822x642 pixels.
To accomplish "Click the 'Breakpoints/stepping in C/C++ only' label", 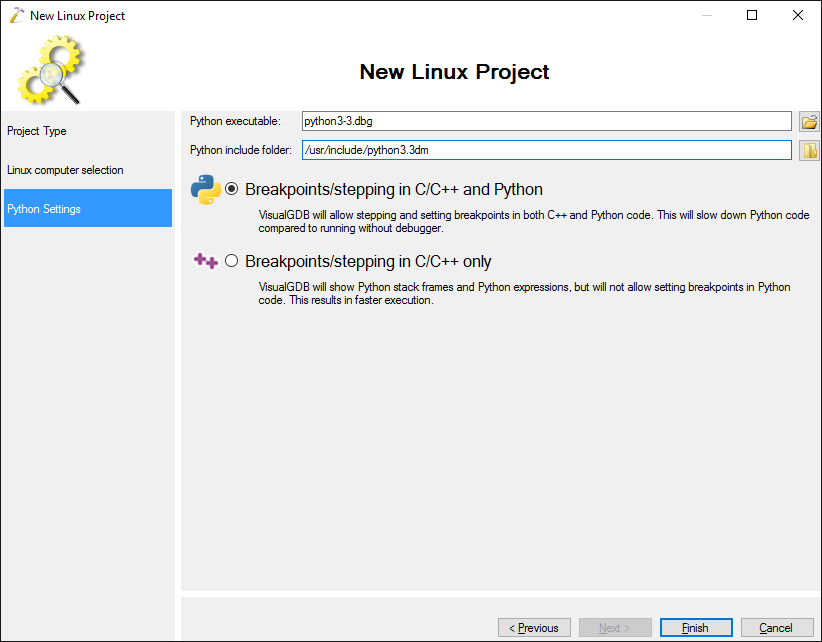I will [368, 262].
